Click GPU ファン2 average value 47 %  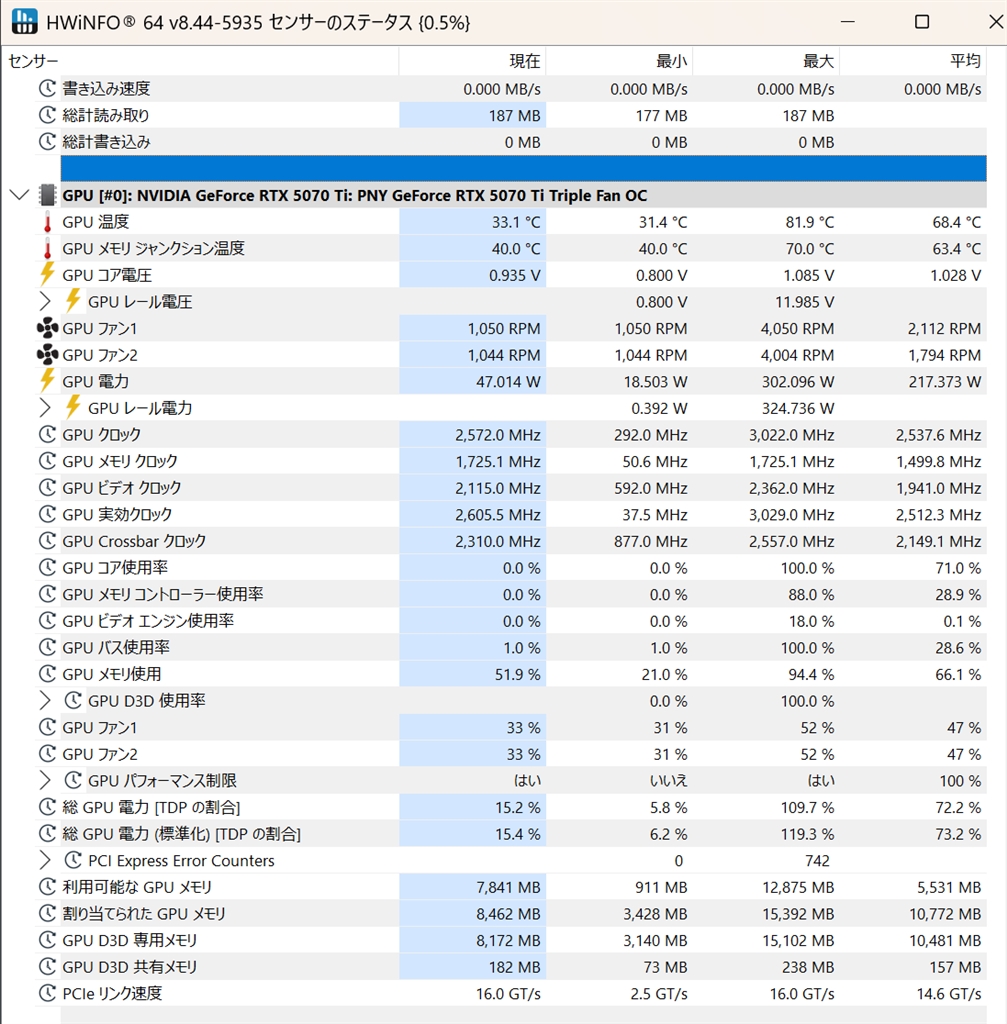[x=964, y=754]
